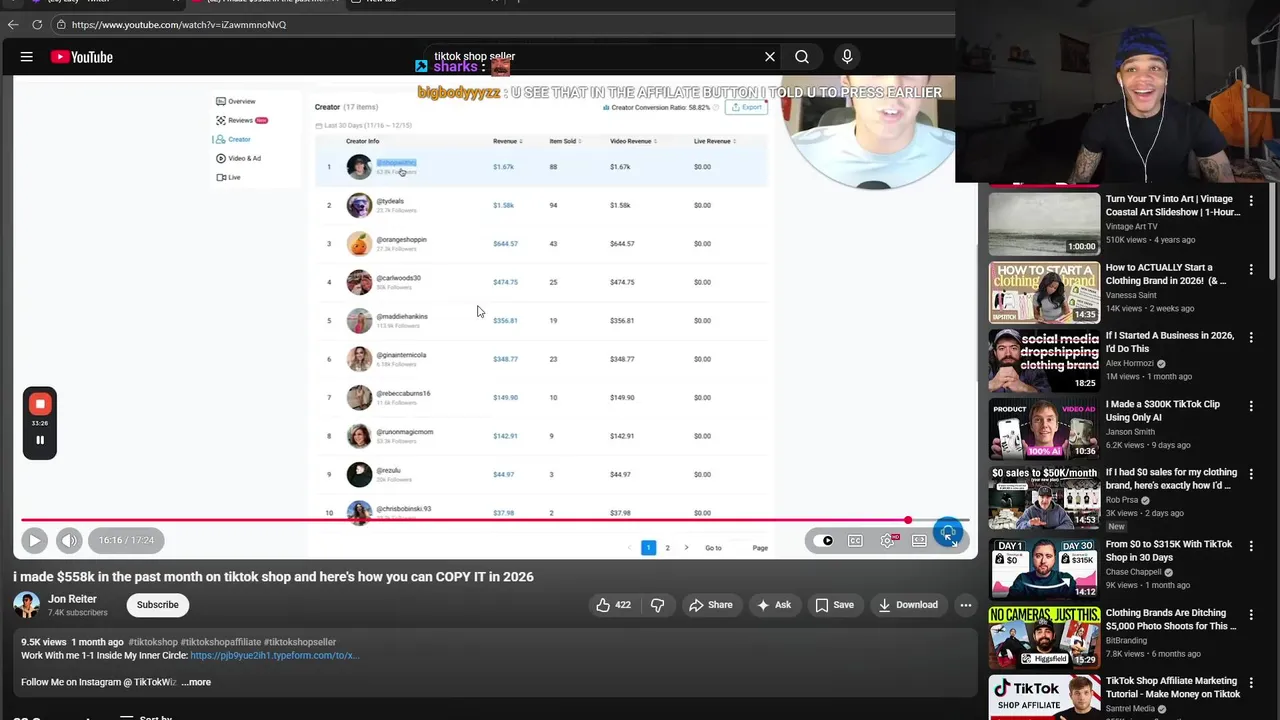The height and width of the screenshot is (720, 1280).
Task: Play the video with the play button
Action: (34, 540)
